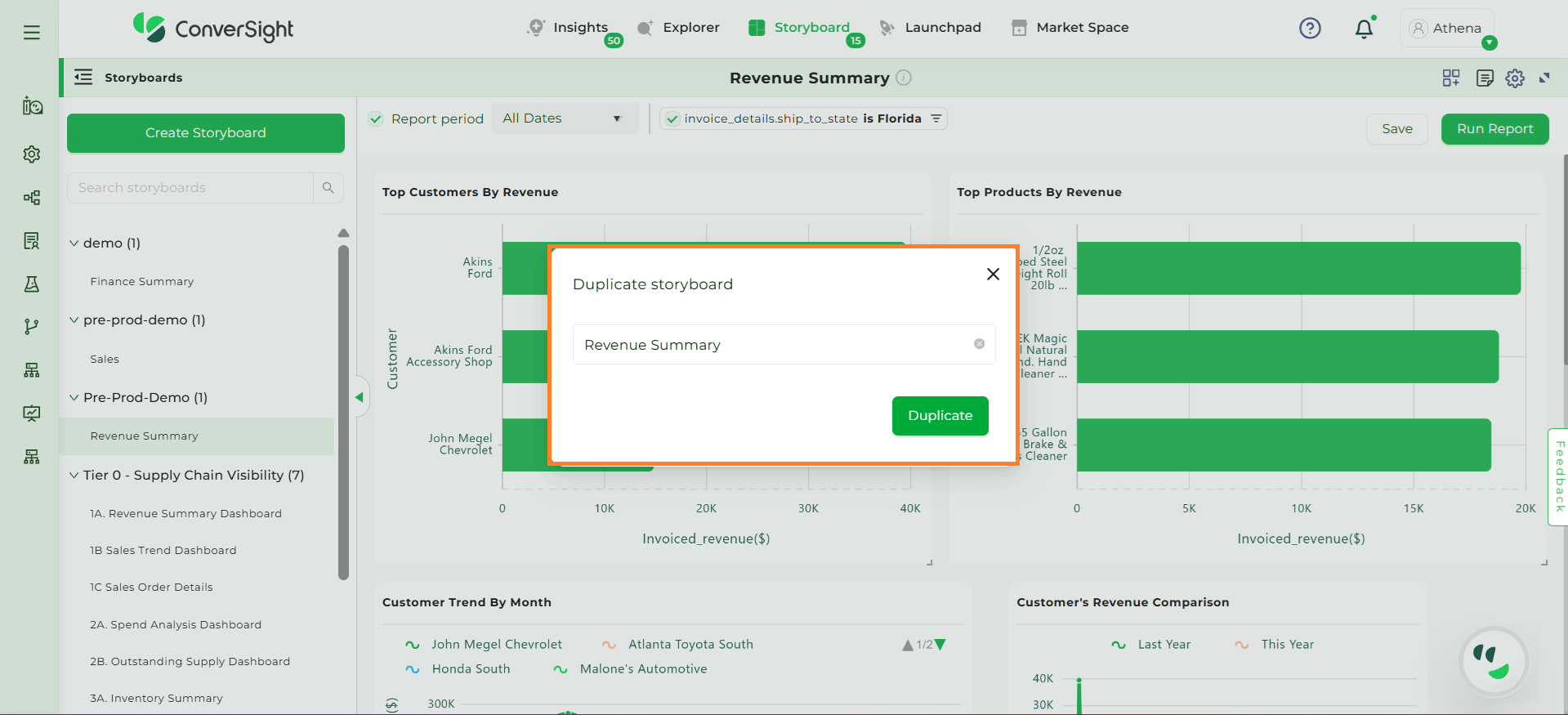1568x715 pixels.
Task: Click the help question mark icon
Action: point(1310,29)
